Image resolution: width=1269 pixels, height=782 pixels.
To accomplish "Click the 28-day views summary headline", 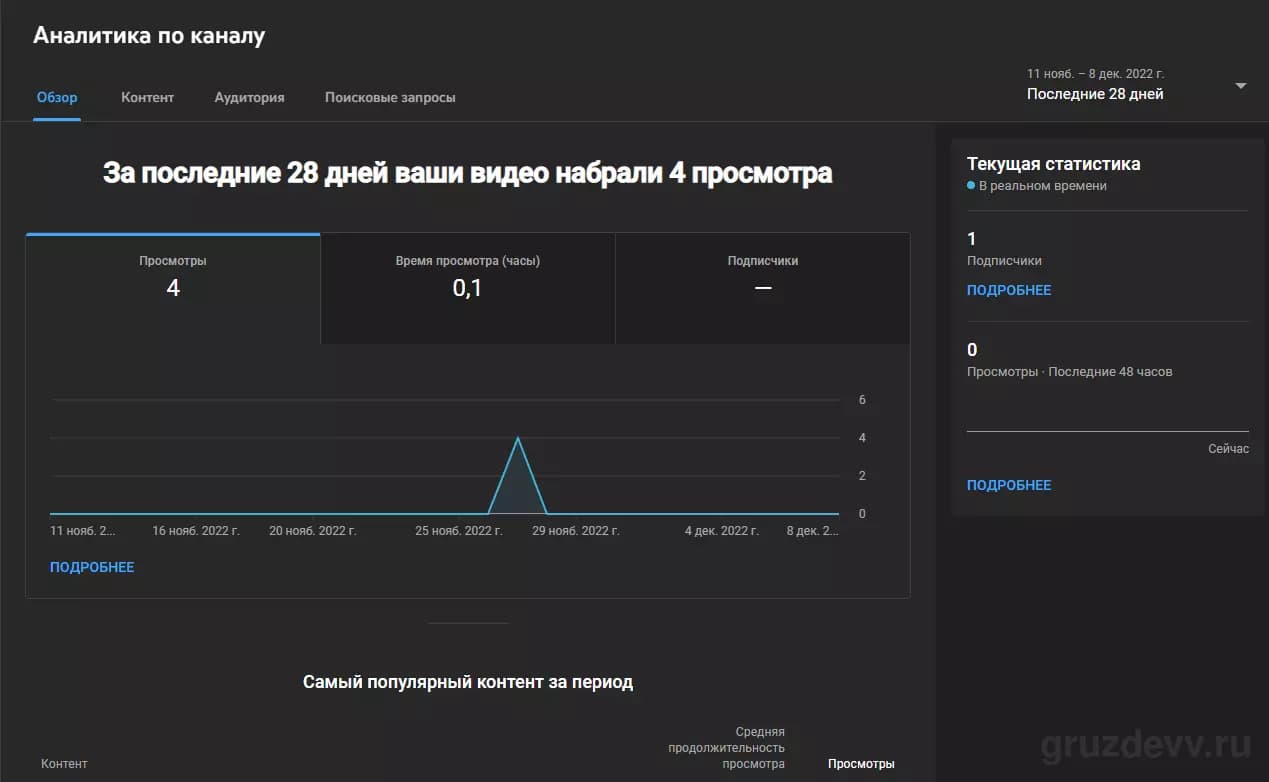I will [468, 173].
